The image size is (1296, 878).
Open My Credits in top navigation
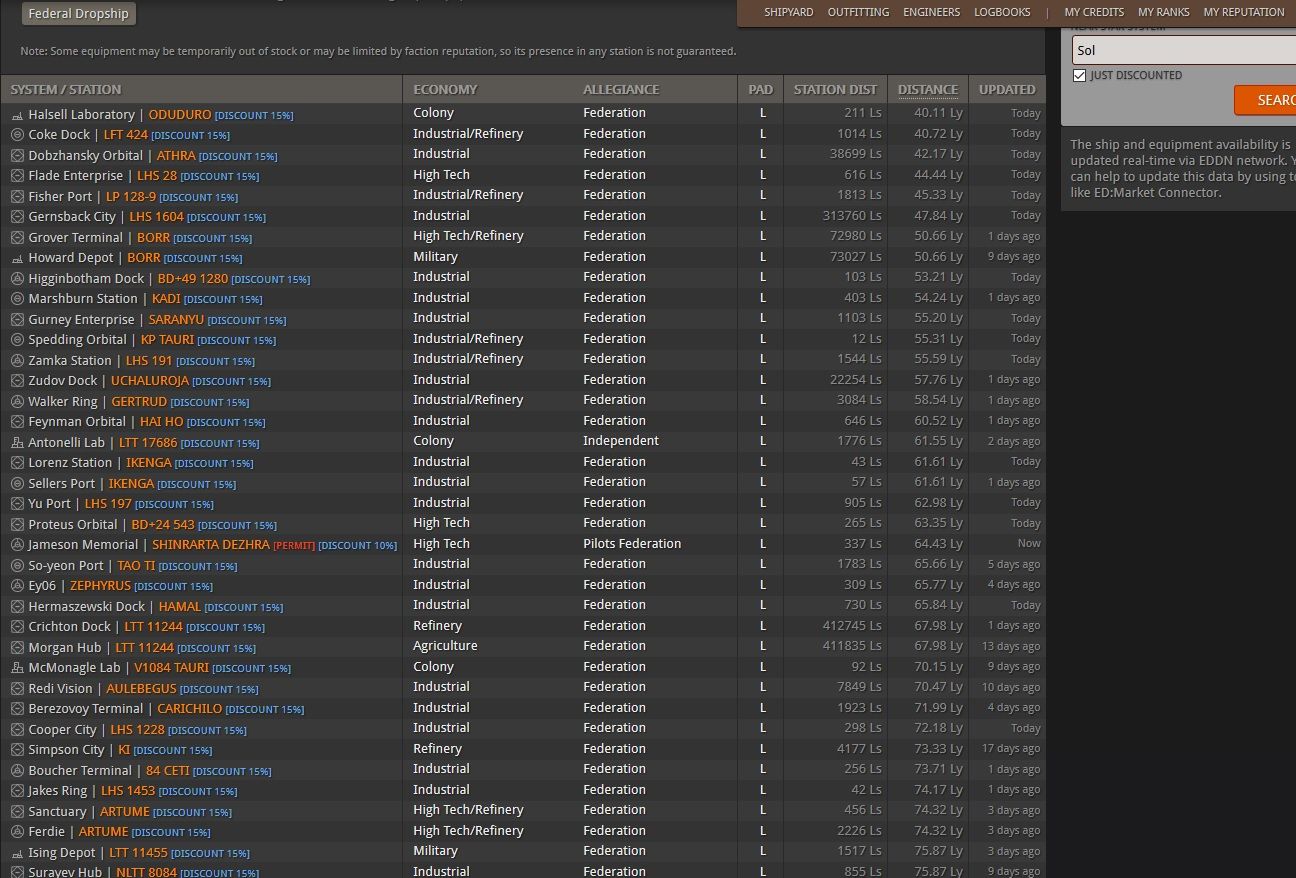click(x=1094, y=12)
